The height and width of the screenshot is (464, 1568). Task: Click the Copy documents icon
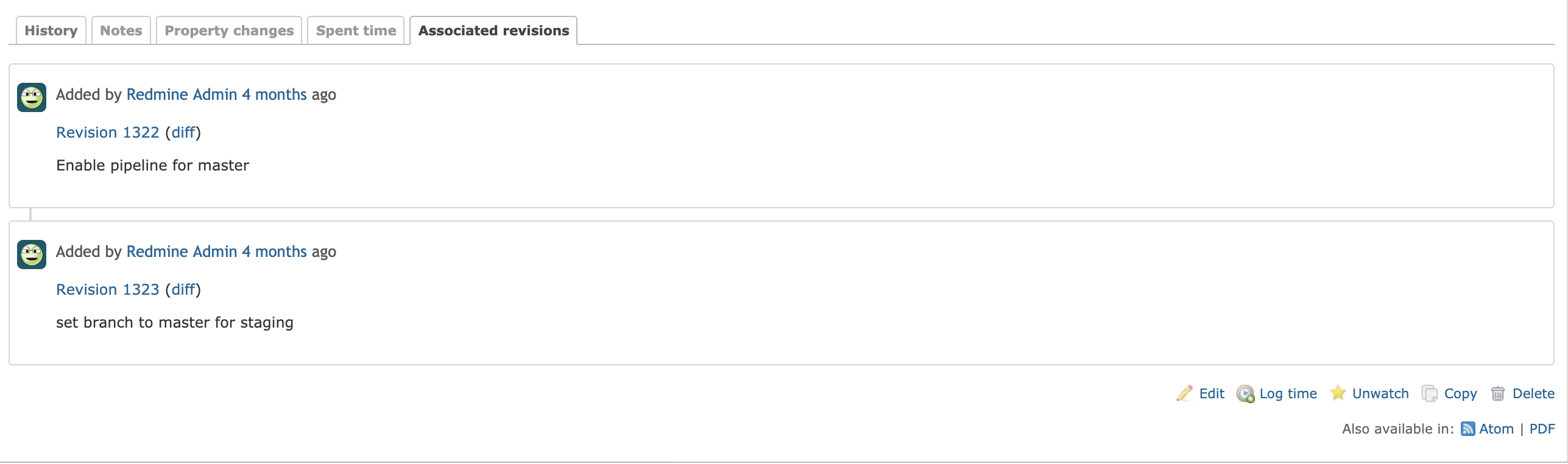pos(1429,394)
